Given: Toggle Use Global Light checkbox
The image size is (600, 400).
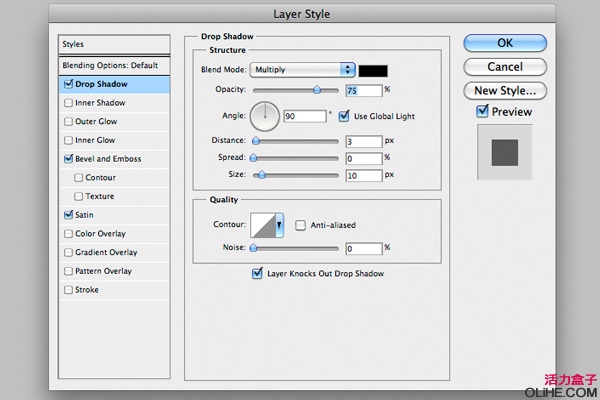Looking at the screenshot, I should click(x=344, y=116).
